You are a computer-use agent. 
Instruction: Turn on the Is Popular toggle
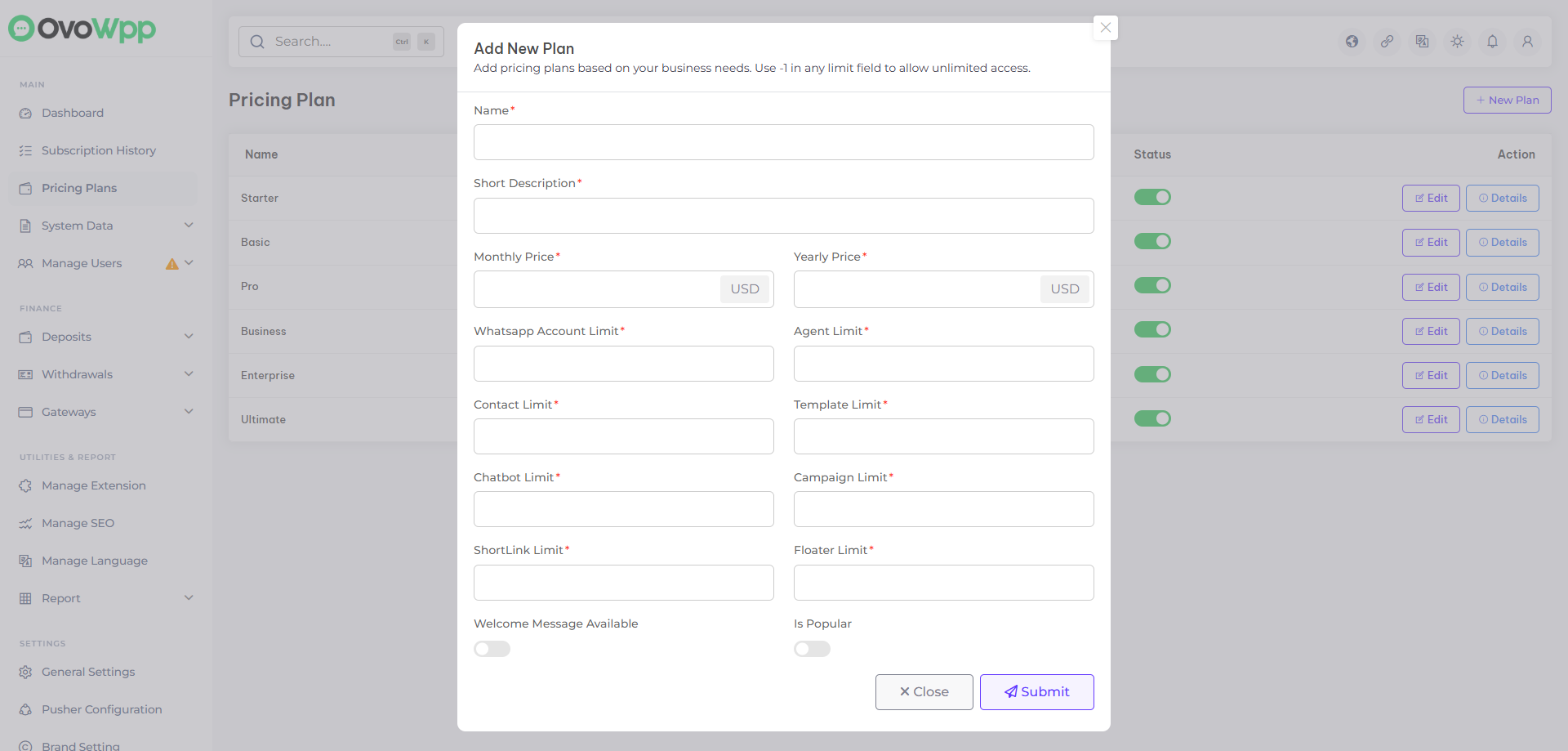click(x=813, y=649)
